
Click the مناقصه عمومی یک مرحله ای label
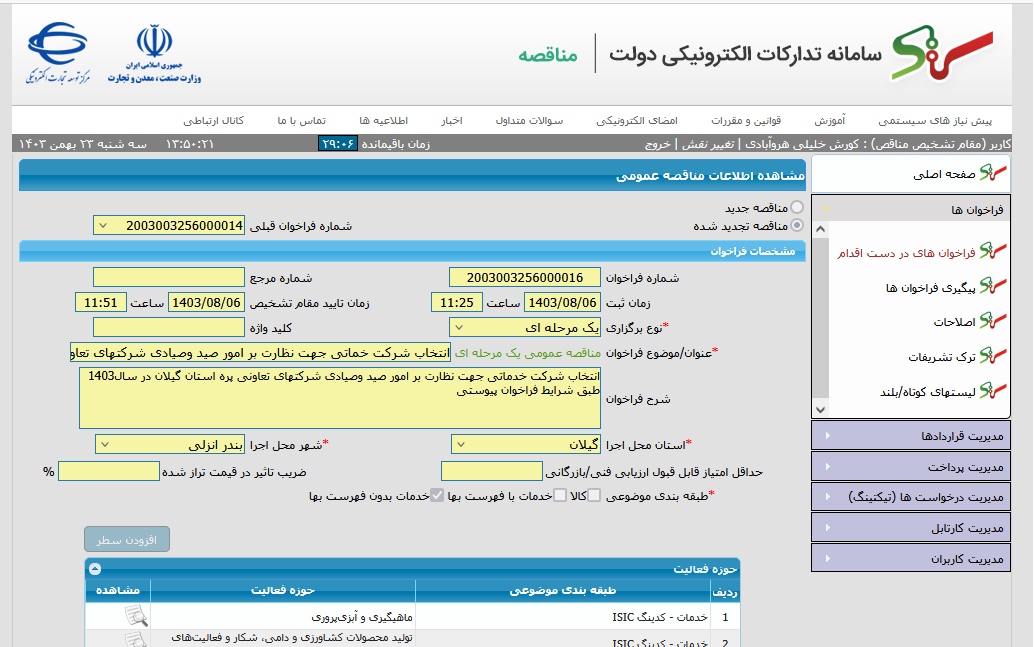pyautogui.click(x=528, y=353)
